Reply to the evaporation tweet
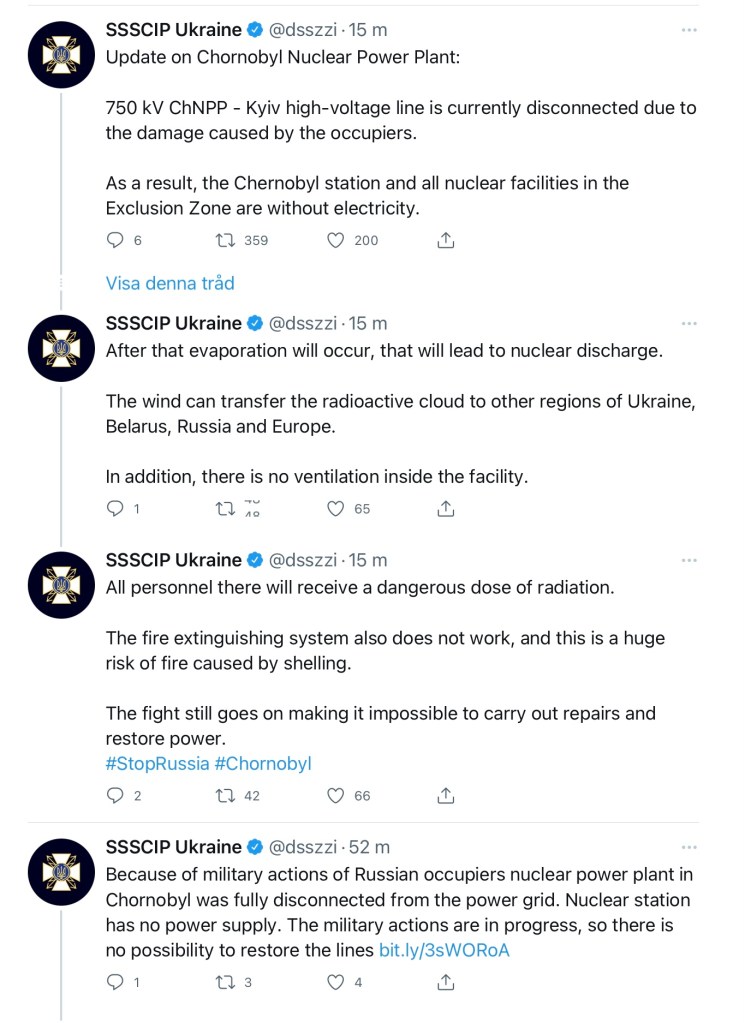 pos(116,508)
